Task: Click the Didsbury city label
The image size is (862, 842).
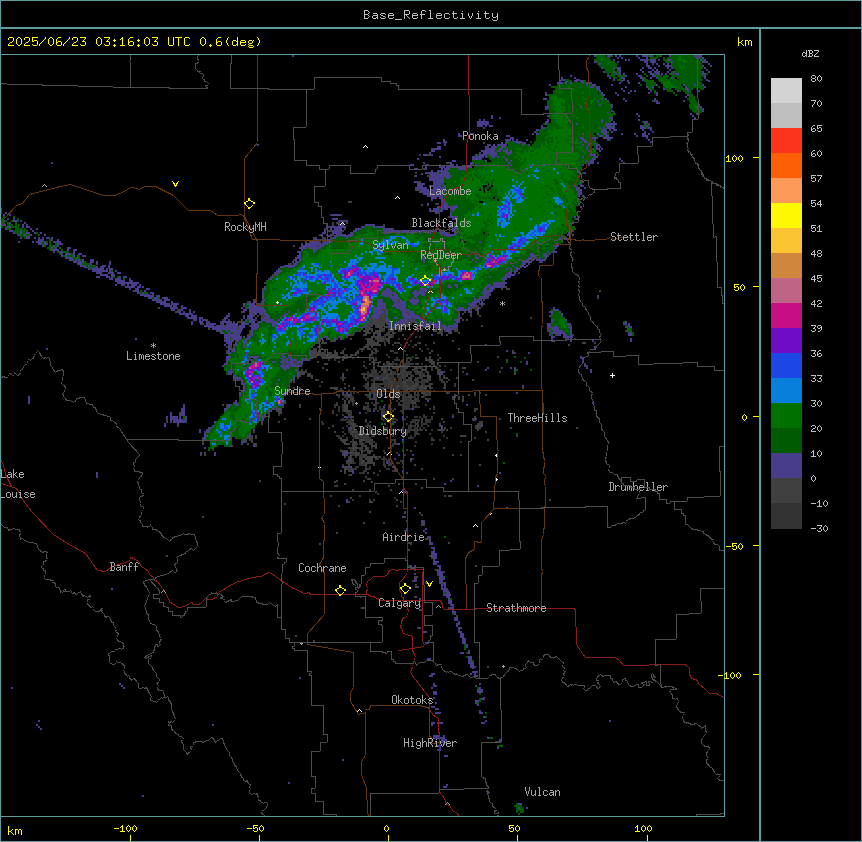Action: tap(383, 431)
